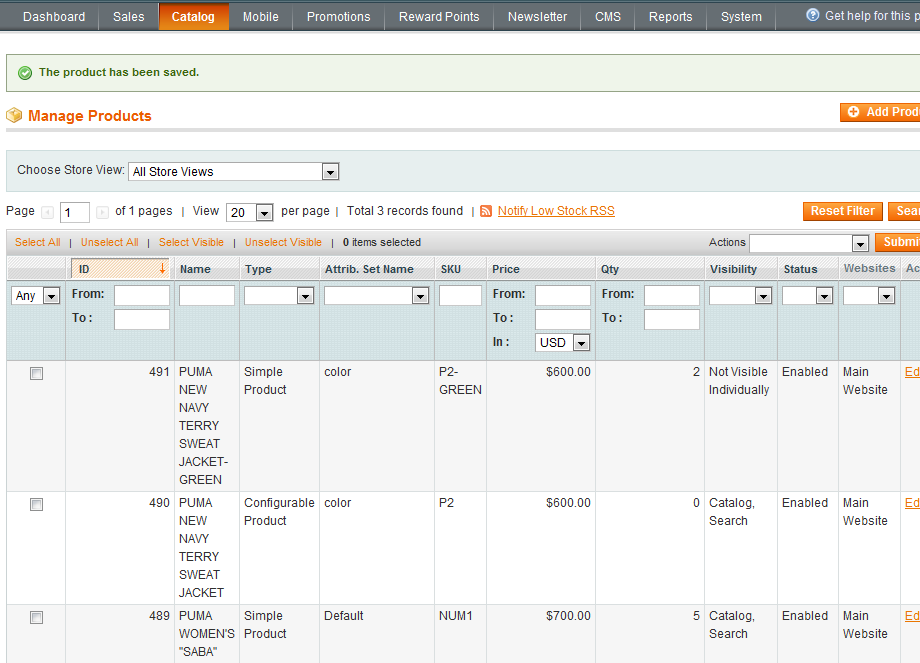The image size is (920, 663).
Task: Click the Unselect All link
Action: point(110,242)
